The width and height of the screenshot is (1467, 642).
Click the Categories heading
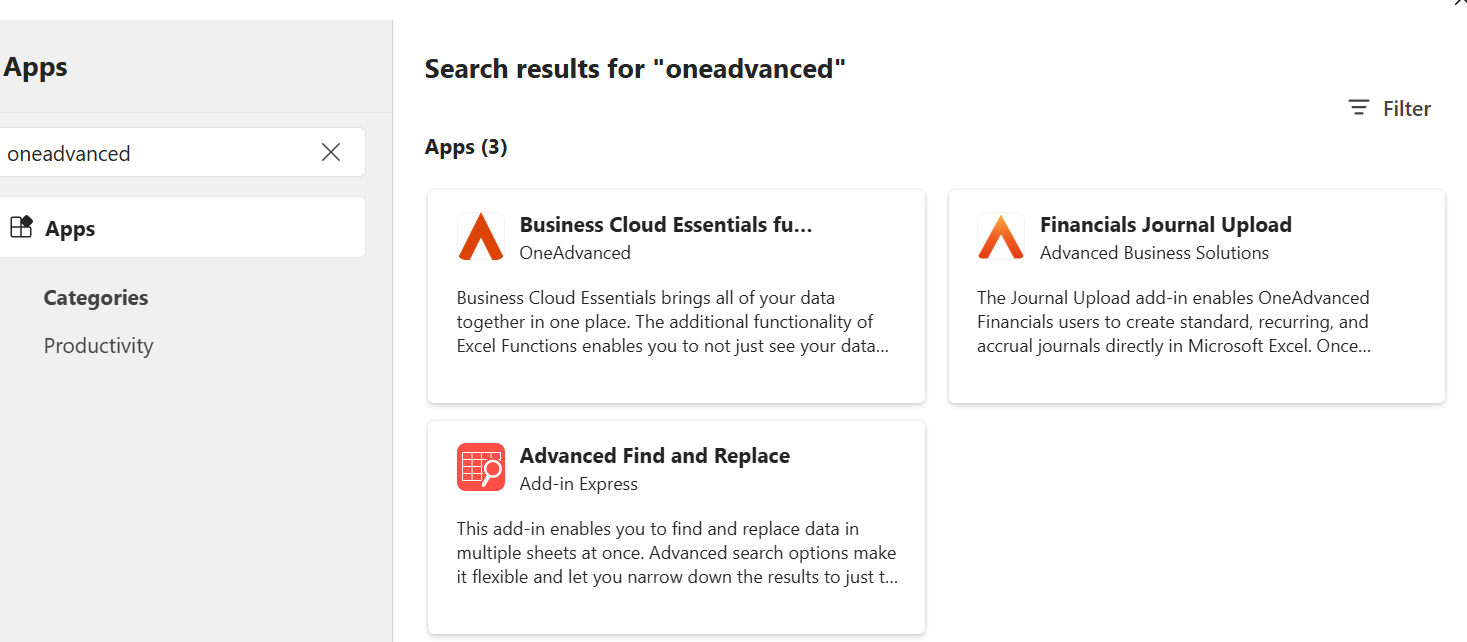click(96, 298)
